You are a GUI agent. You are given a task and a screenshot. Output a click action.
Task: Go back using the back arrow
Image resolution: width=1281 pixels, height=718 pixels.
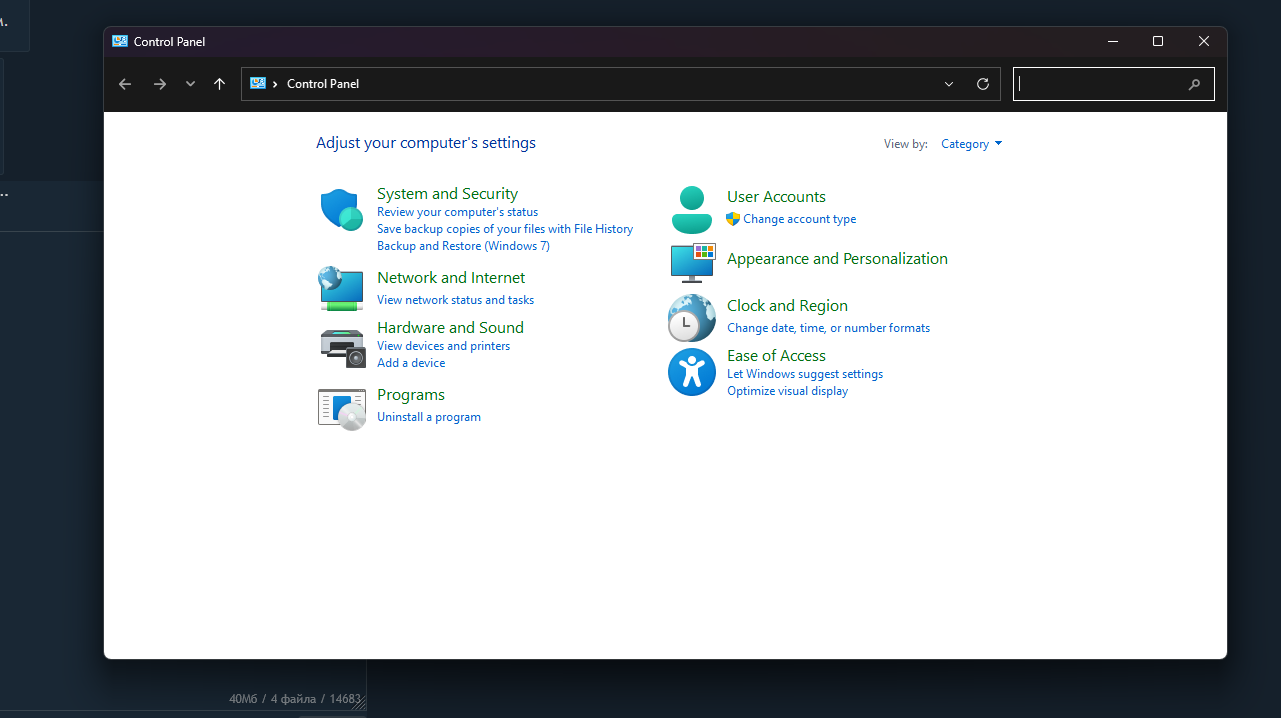125,84
